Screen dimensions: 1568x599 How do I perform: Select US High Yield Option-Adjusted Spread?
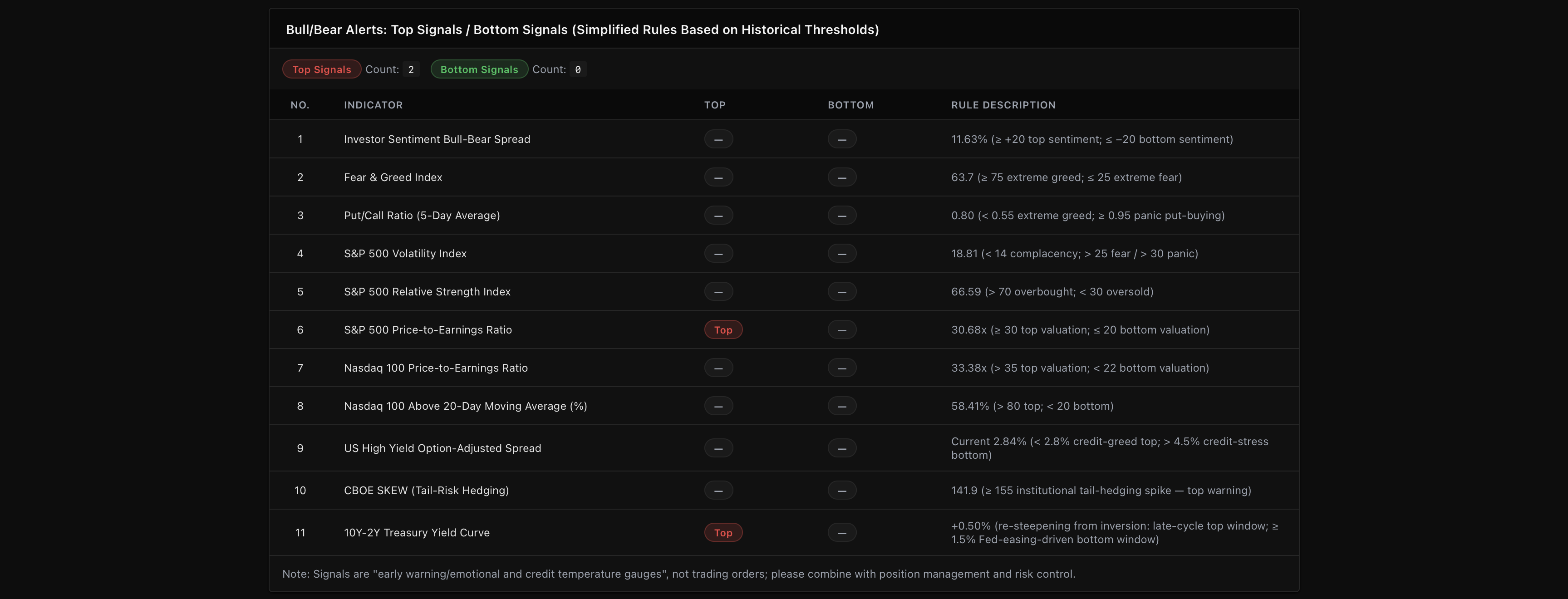(x=442, y=448)
